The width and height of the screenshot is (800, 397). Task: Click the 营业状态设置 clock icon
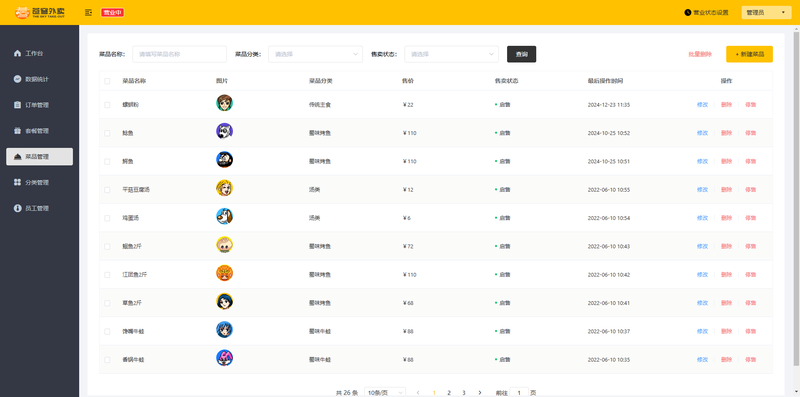[x=687, y=12]
